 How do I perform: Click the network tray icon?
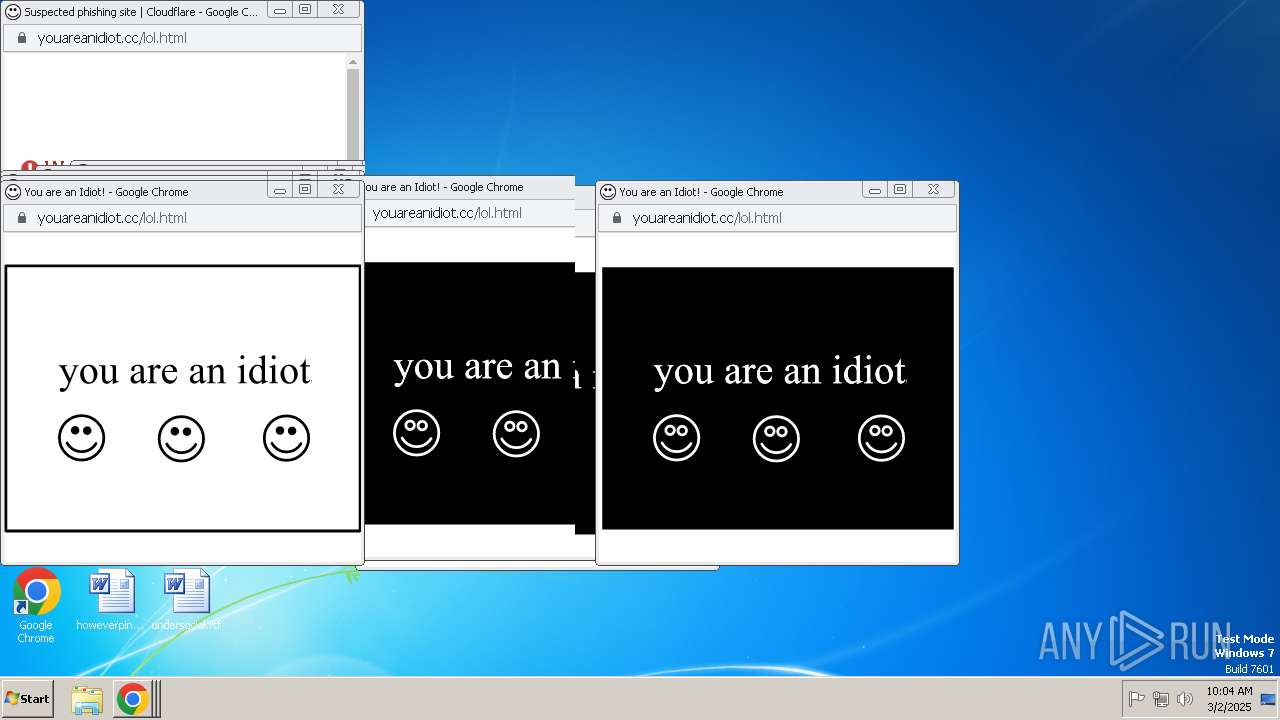pyautogui.click(x=1160, y=699)
